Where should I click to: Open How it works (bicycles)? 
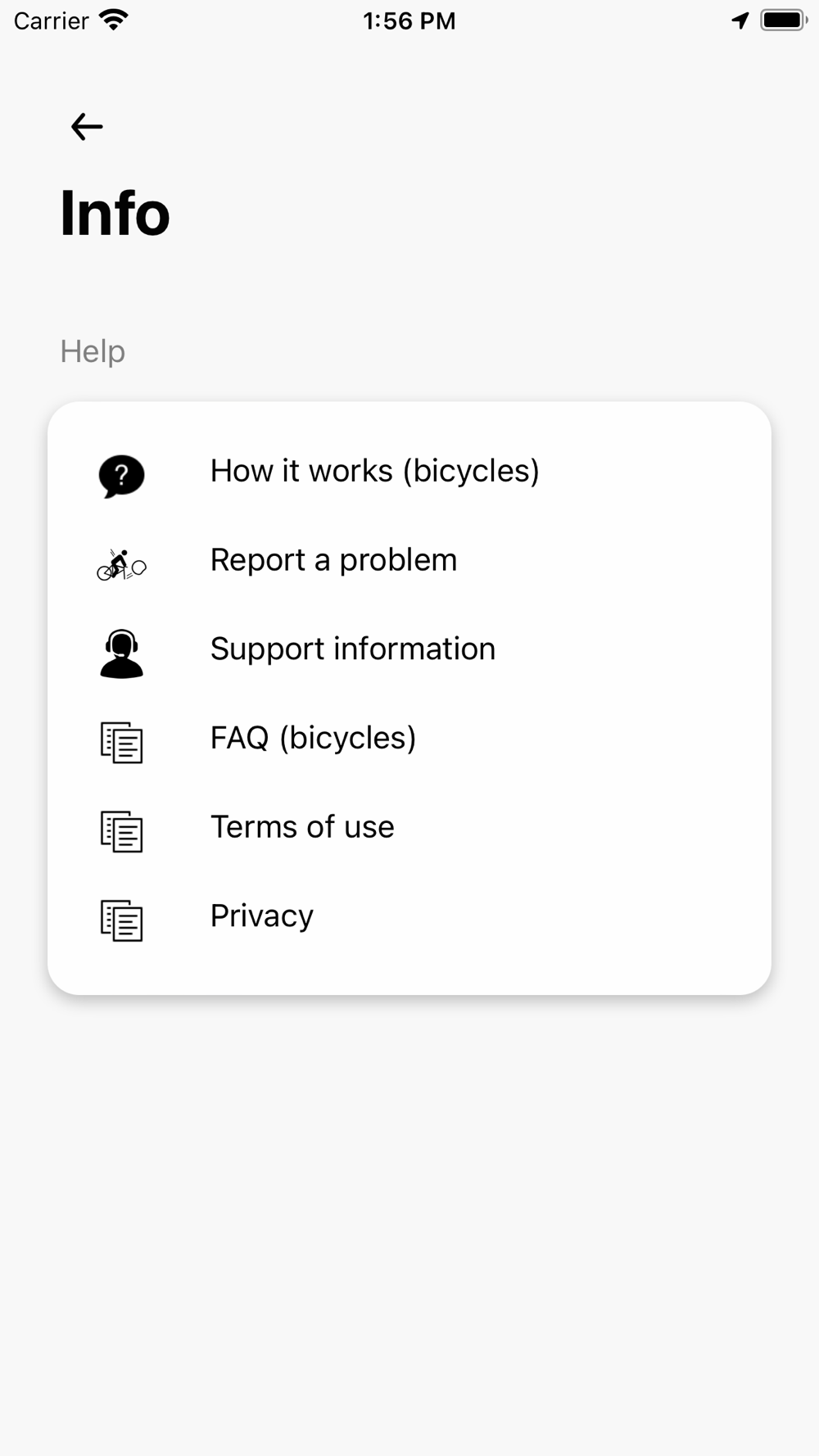tap(374, 471)
